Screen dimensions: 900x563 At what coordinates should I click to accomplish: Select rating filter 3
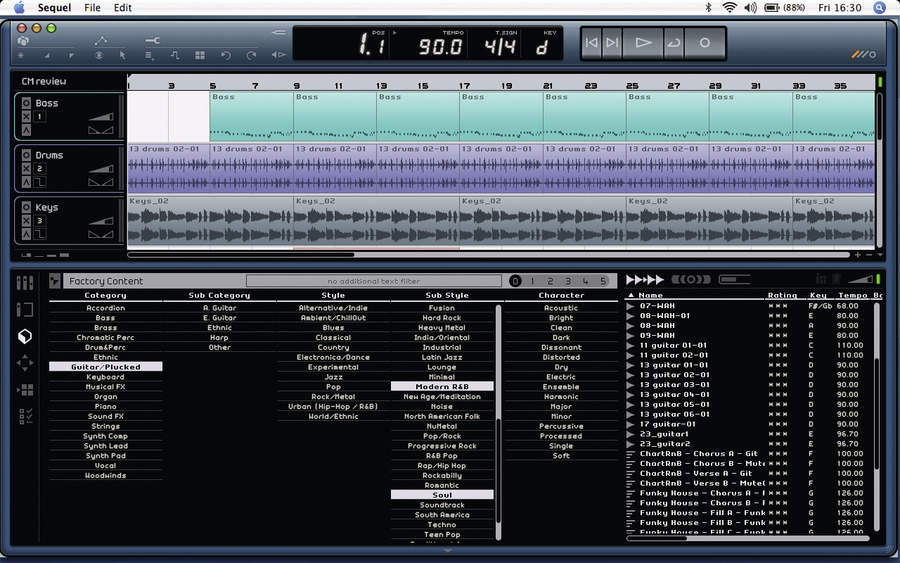pos(568,281)
